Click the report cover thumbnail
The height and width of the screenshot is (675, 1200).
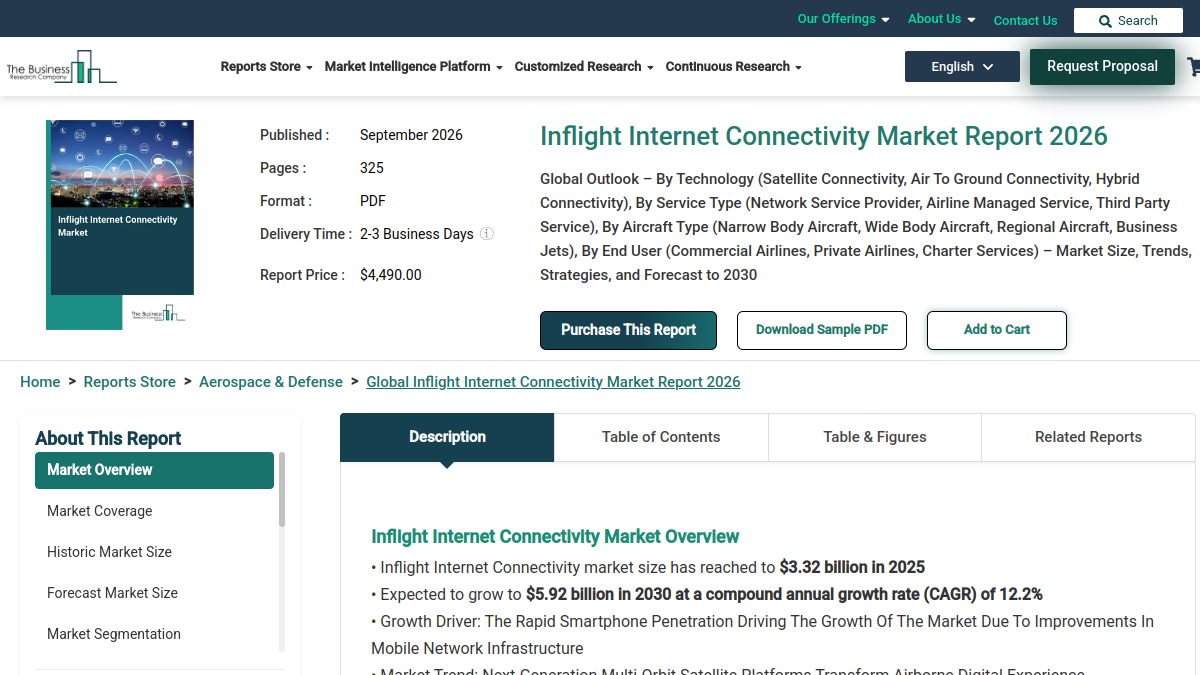coord(120,225)
